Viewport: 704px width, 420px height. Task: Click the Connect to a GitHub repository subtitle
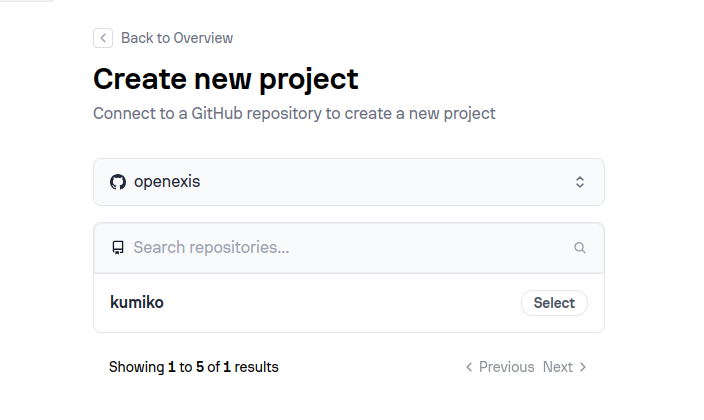[x=294, y=113]
